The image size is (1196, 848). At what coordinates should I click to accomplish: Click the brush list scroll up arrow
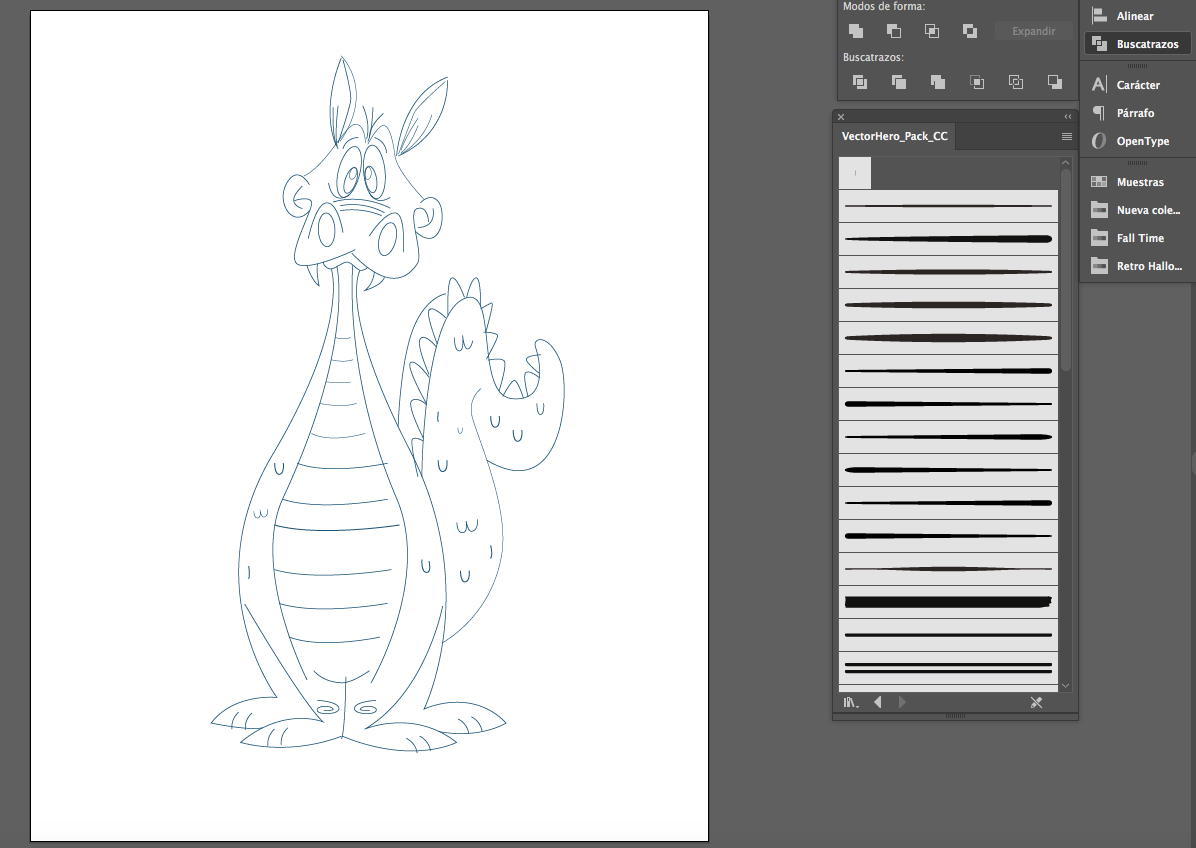(1066, 162)
